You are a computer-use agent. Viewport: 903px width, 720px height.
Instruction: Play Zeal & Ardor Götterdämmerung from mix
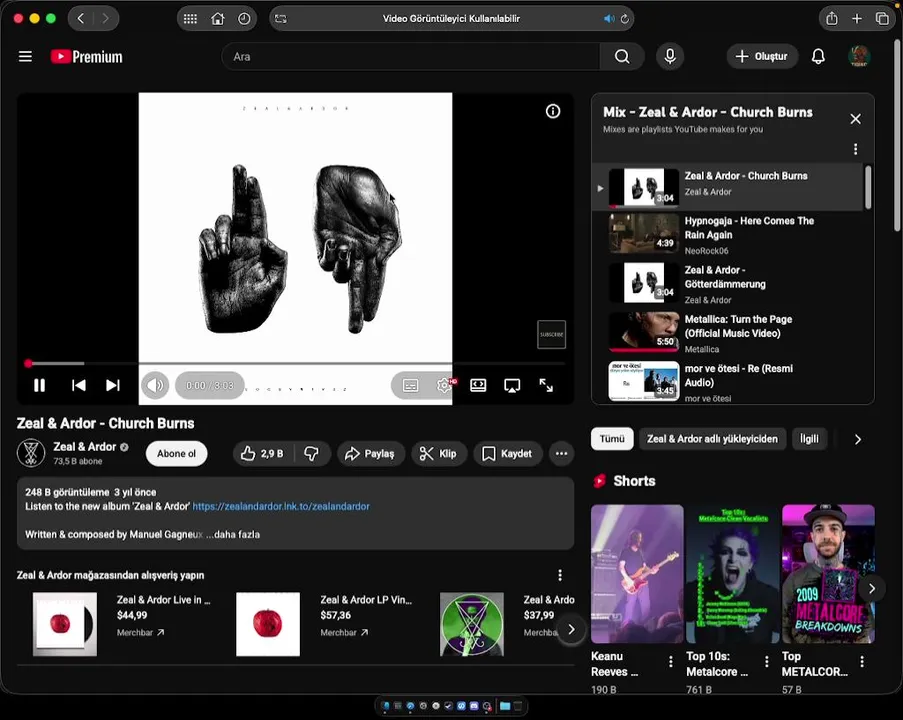coord(727,284)
